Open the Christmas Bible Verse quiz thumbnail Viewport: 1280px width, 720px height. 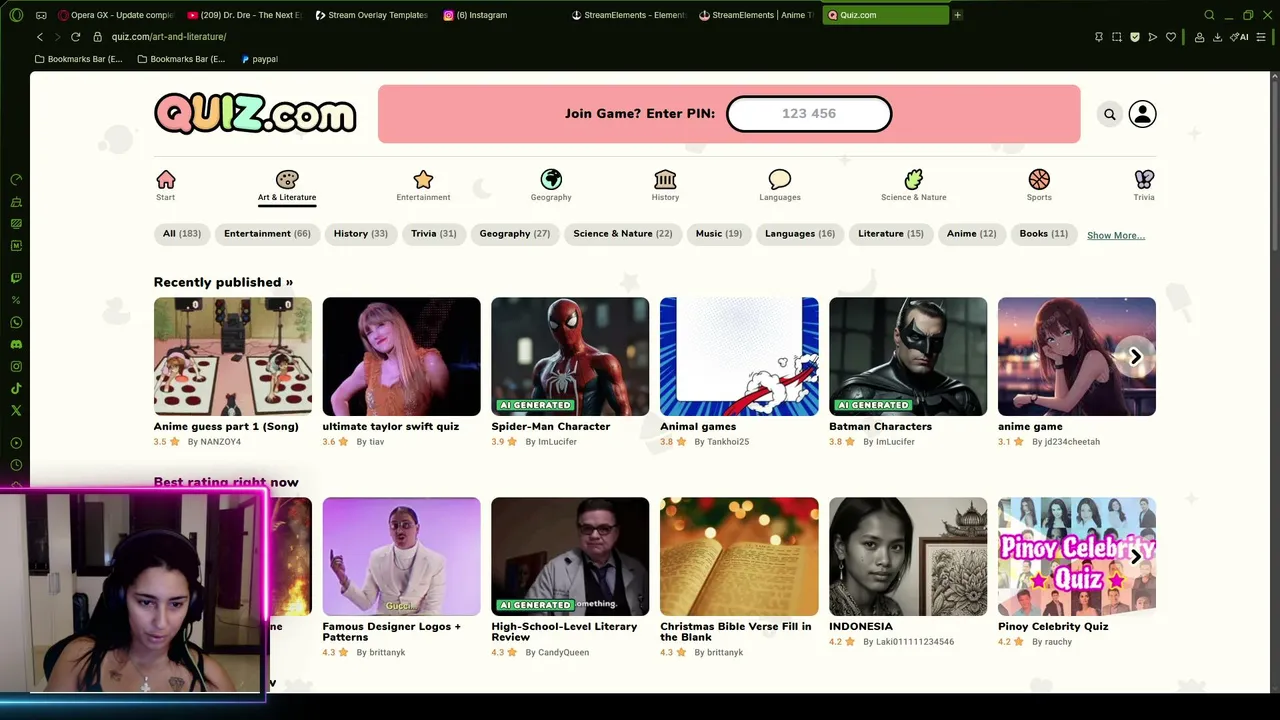click(739, 556)
